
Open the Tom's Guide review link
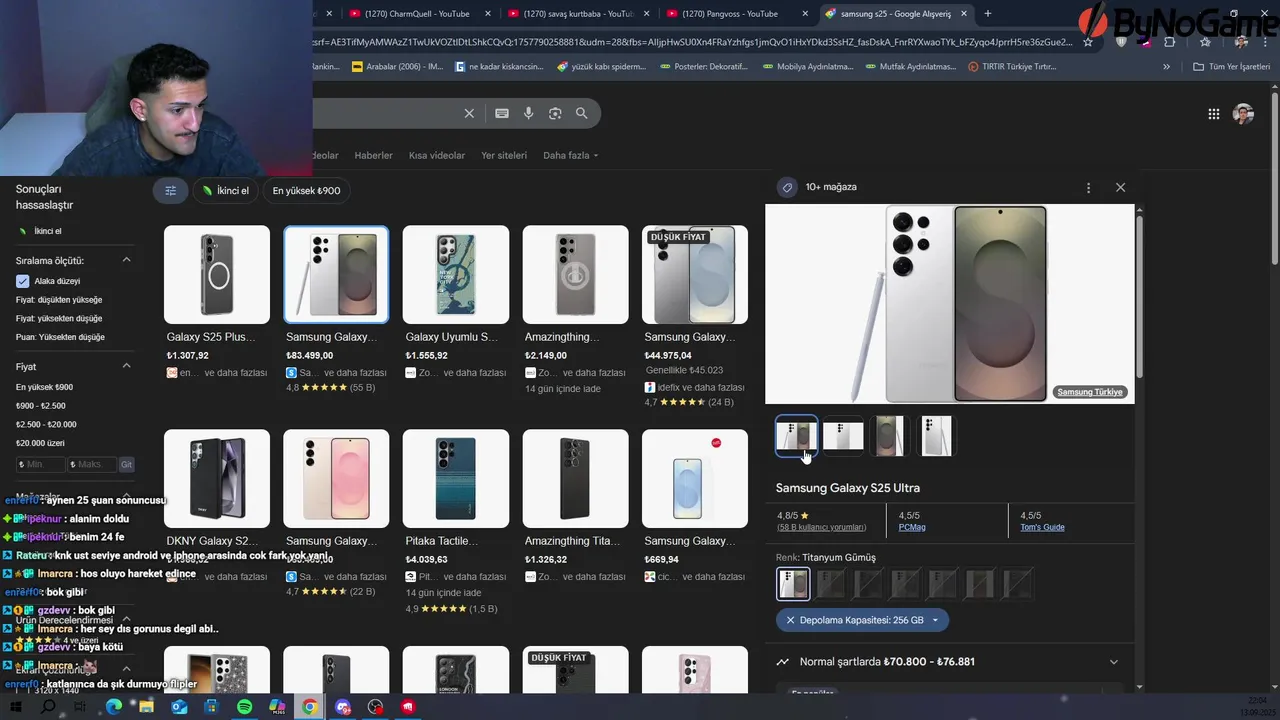1042,527
